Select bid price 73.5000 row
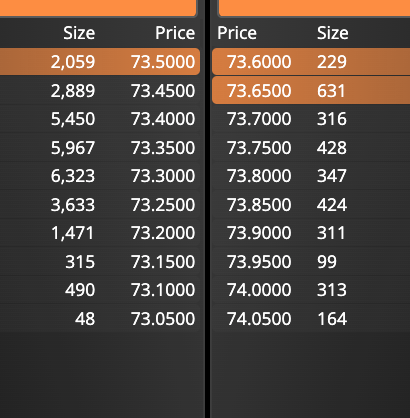 click(x=100, y=62)
